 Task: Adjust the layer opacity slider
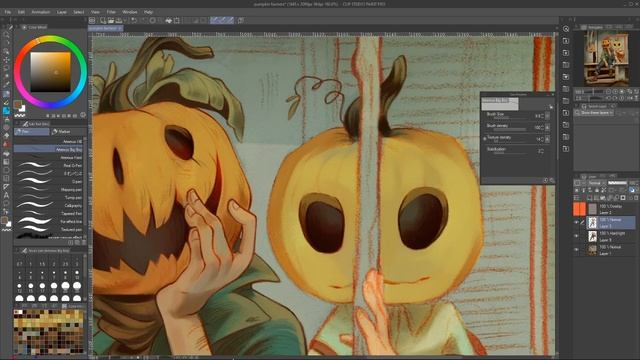point(617,183)
